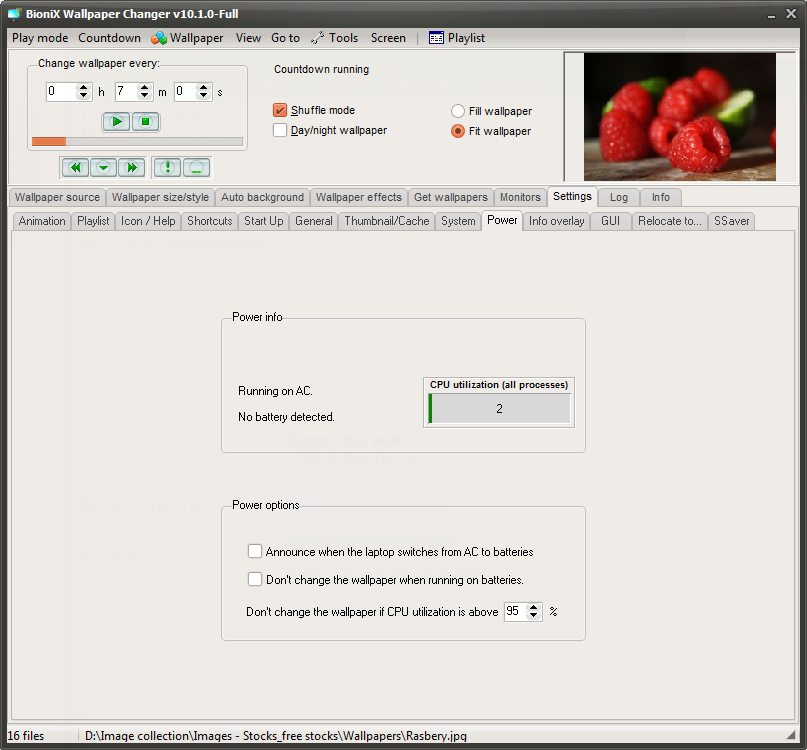Open the Countdown menu
The image size is (807, 750).
(x=110, y=38)
